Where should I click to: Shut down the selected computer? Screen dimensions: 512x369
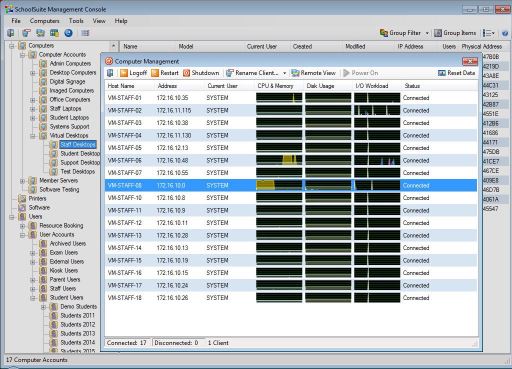click(x=201, y=73)
